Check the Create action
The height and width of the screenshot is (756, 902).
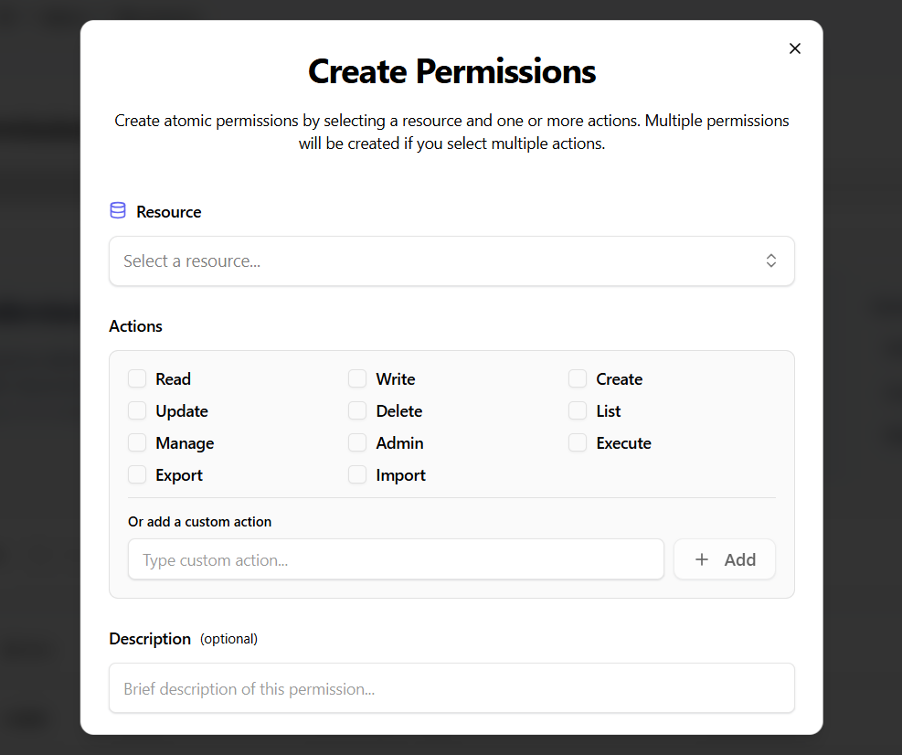[577, 379]
